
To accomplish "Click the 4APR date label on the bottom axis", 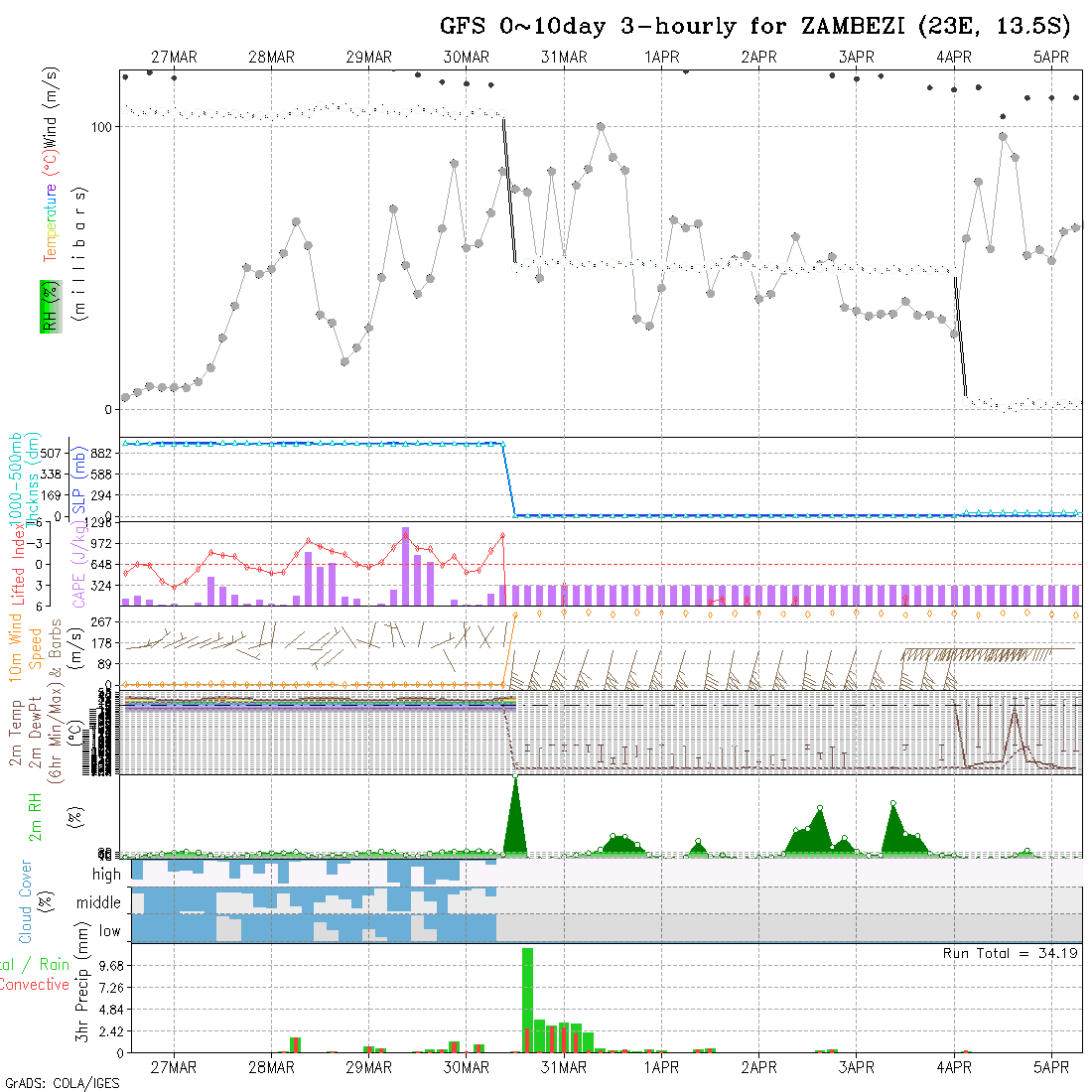I will (x=954, y=1067).
